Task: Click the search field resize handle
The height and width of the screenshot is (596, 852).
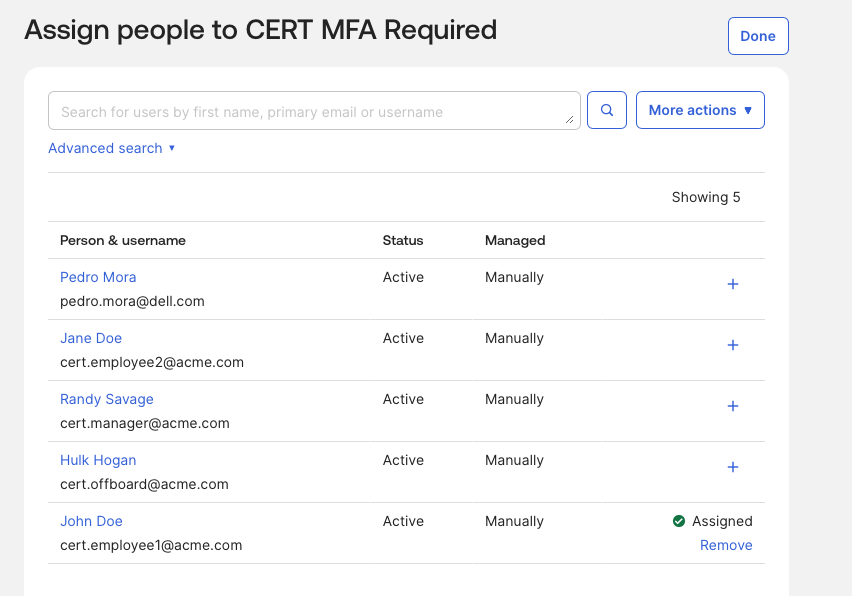Action: coord(569,119)
